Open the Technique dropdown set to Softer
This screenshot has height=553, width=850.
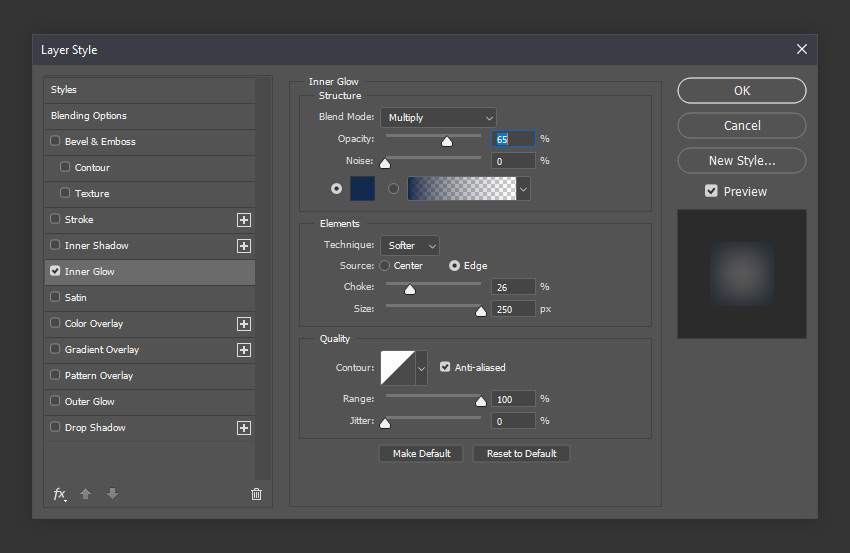pos(409,246)
